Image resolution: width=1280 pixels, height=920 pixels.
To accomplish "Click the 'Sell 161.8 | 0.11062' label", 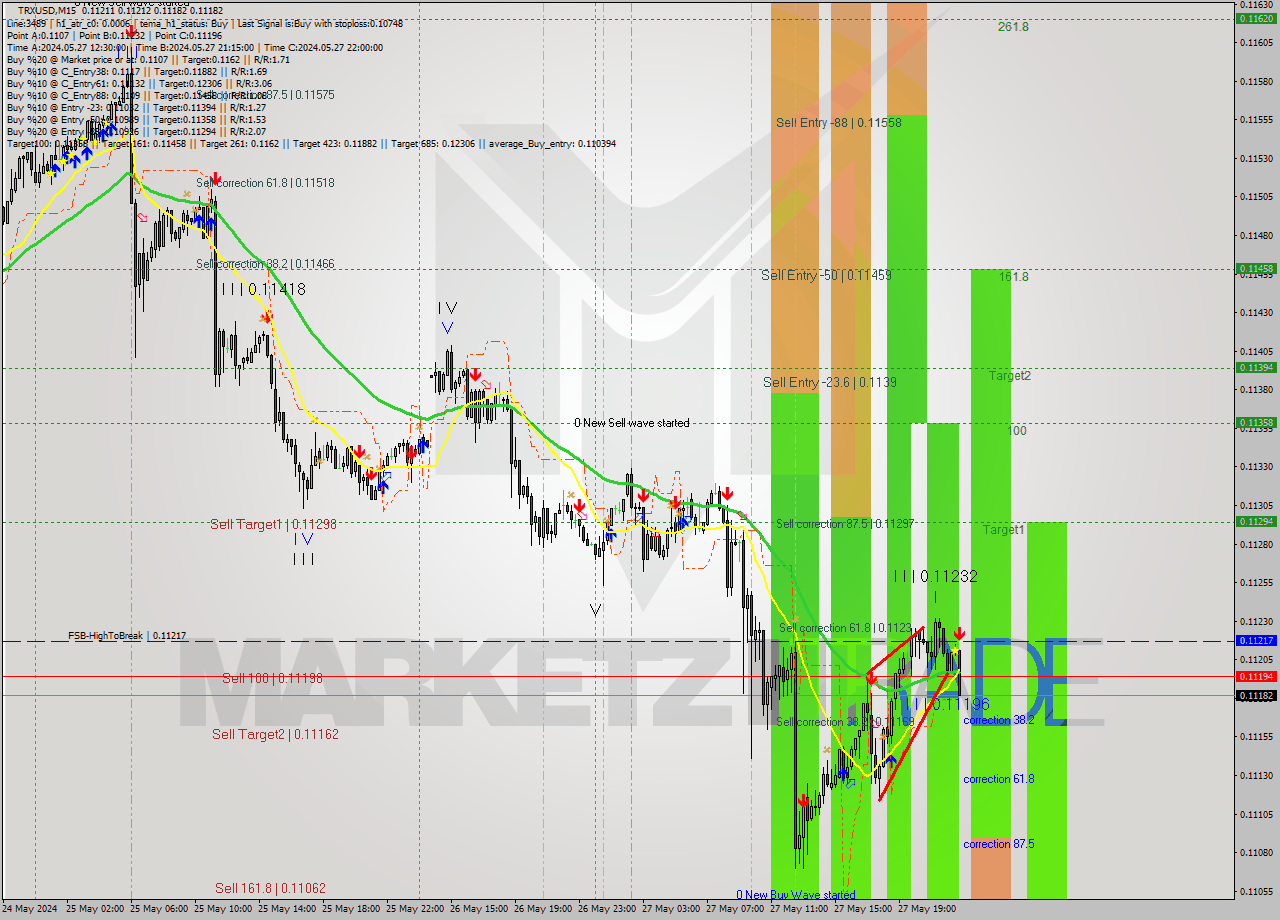I will click(270, 888).
